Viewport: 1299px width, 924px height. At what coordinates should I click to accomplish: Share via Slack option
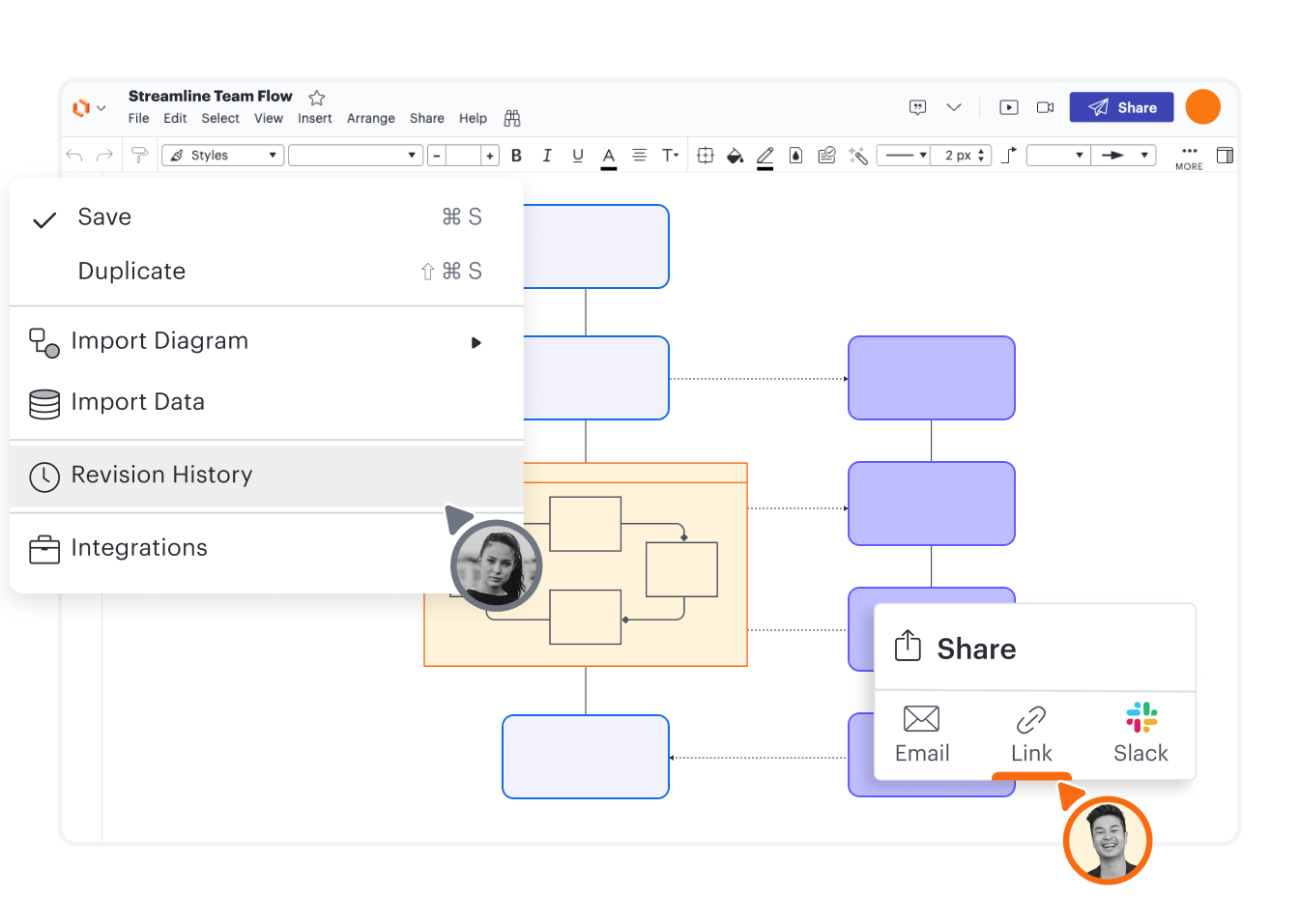tap(1140, 734)
